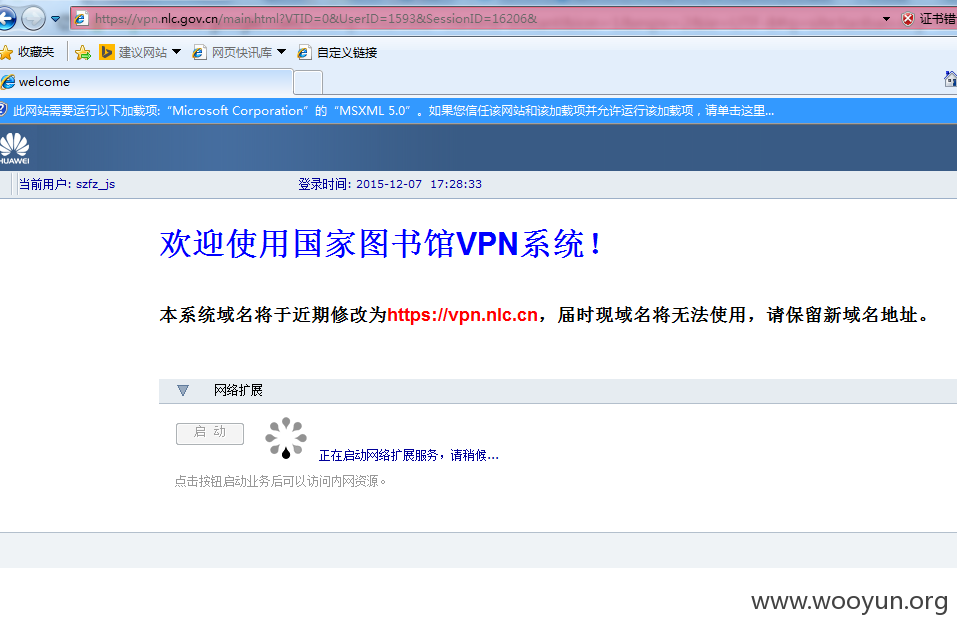Viewport: 957px width, 630px height.
Task: Click the 启动 start button
Action: pyautogui.click(x=210, y=433)
